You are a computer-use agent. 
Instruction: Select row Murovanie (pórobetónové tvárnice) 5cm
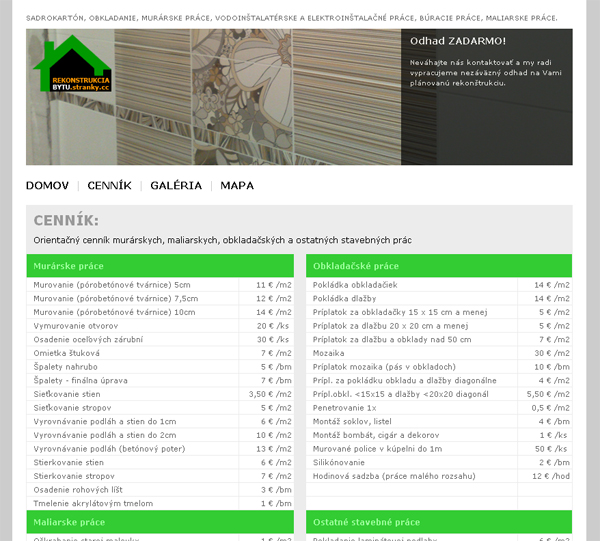(x=160, y=285)
